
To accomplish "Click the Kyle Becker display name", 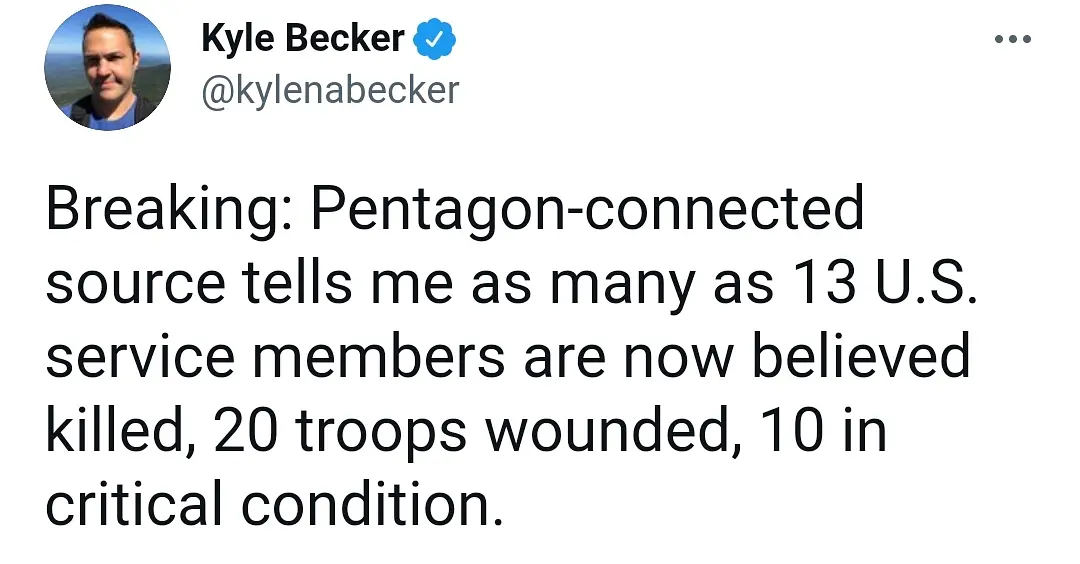I will [x=303, y=39].
